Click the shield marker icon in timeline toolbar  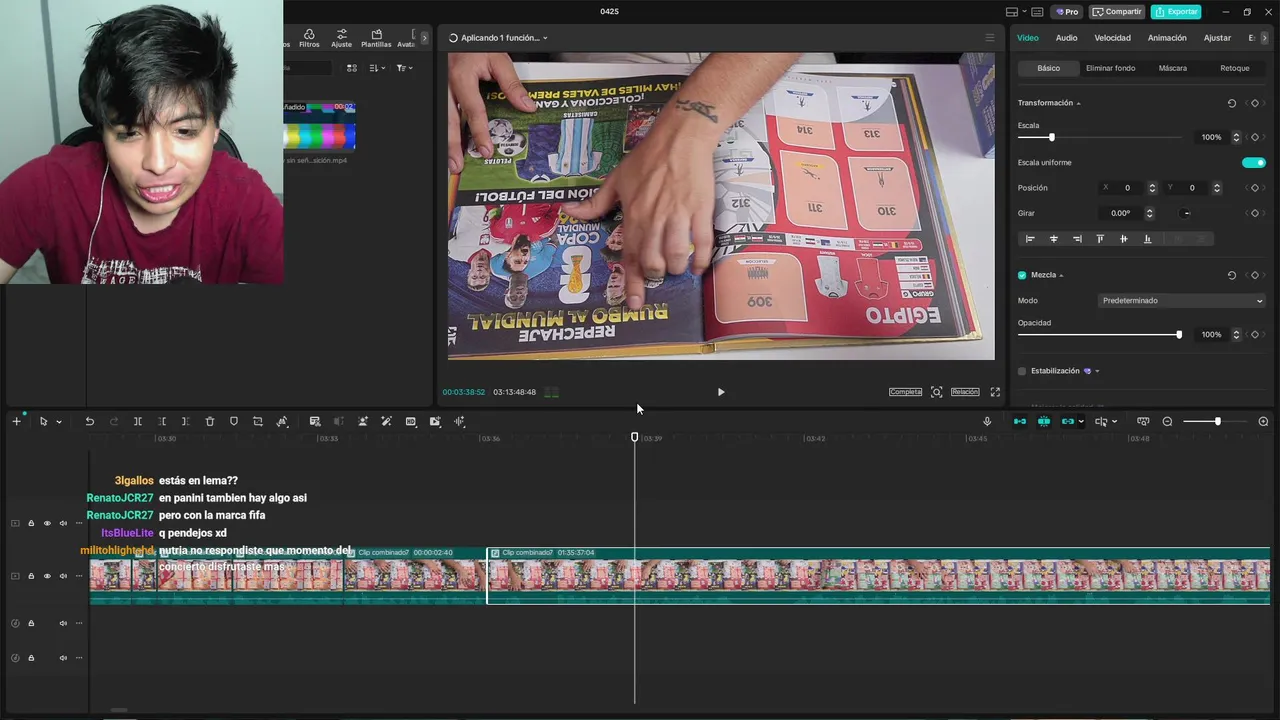click(x=234, y=421)
